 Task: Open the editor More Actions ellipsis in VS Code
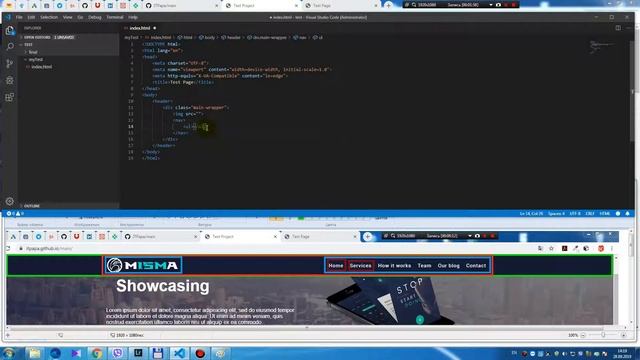pos(629,28)
